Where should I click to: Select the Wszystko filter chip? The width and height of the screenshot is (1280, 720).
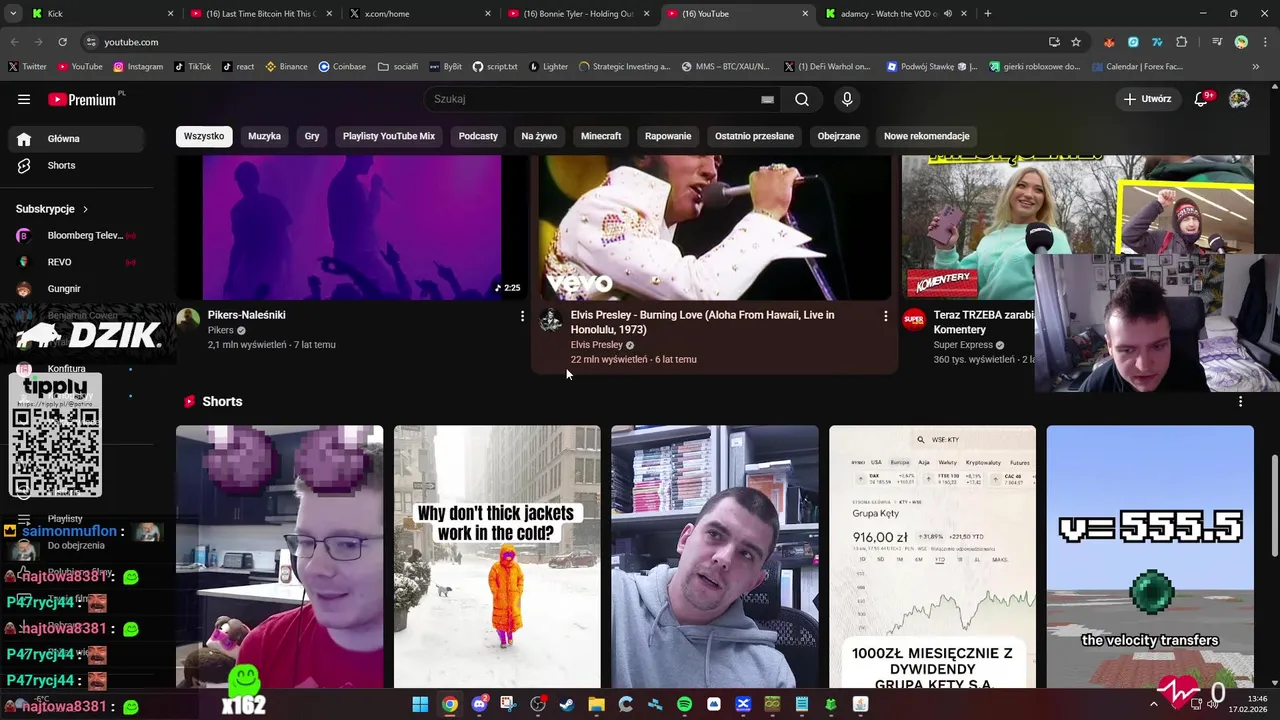click(x=204, y=136)
